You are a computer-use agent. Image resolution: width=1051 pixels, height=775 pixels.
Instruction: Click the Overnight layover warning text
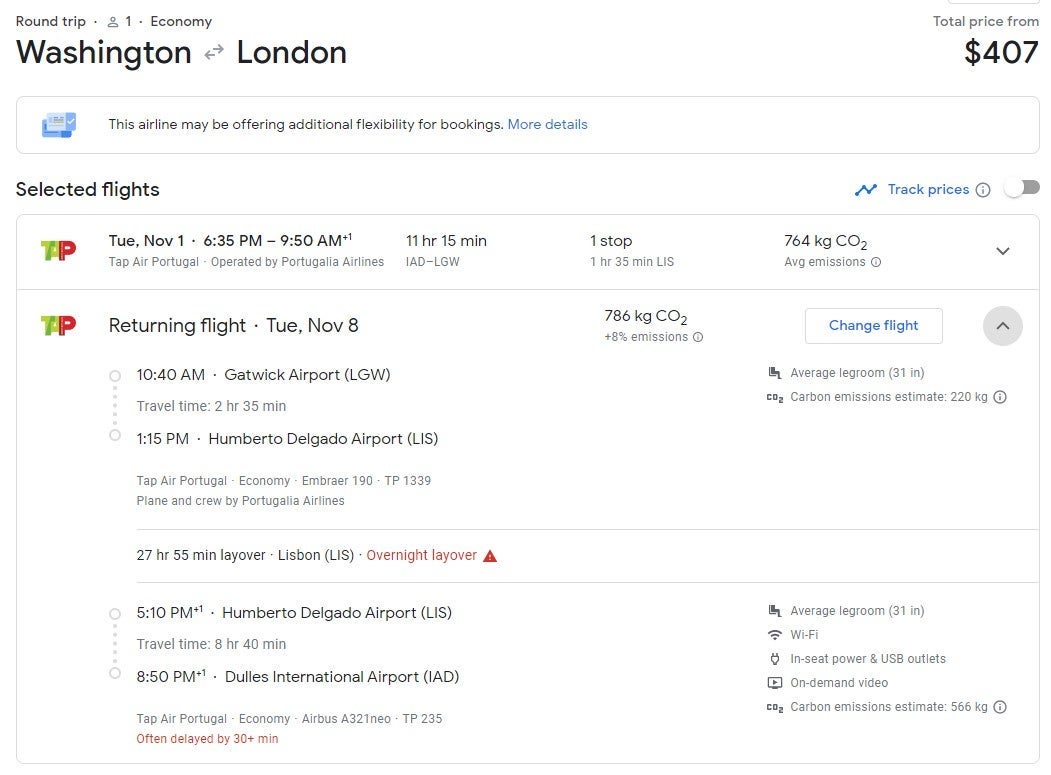point(421,555)
